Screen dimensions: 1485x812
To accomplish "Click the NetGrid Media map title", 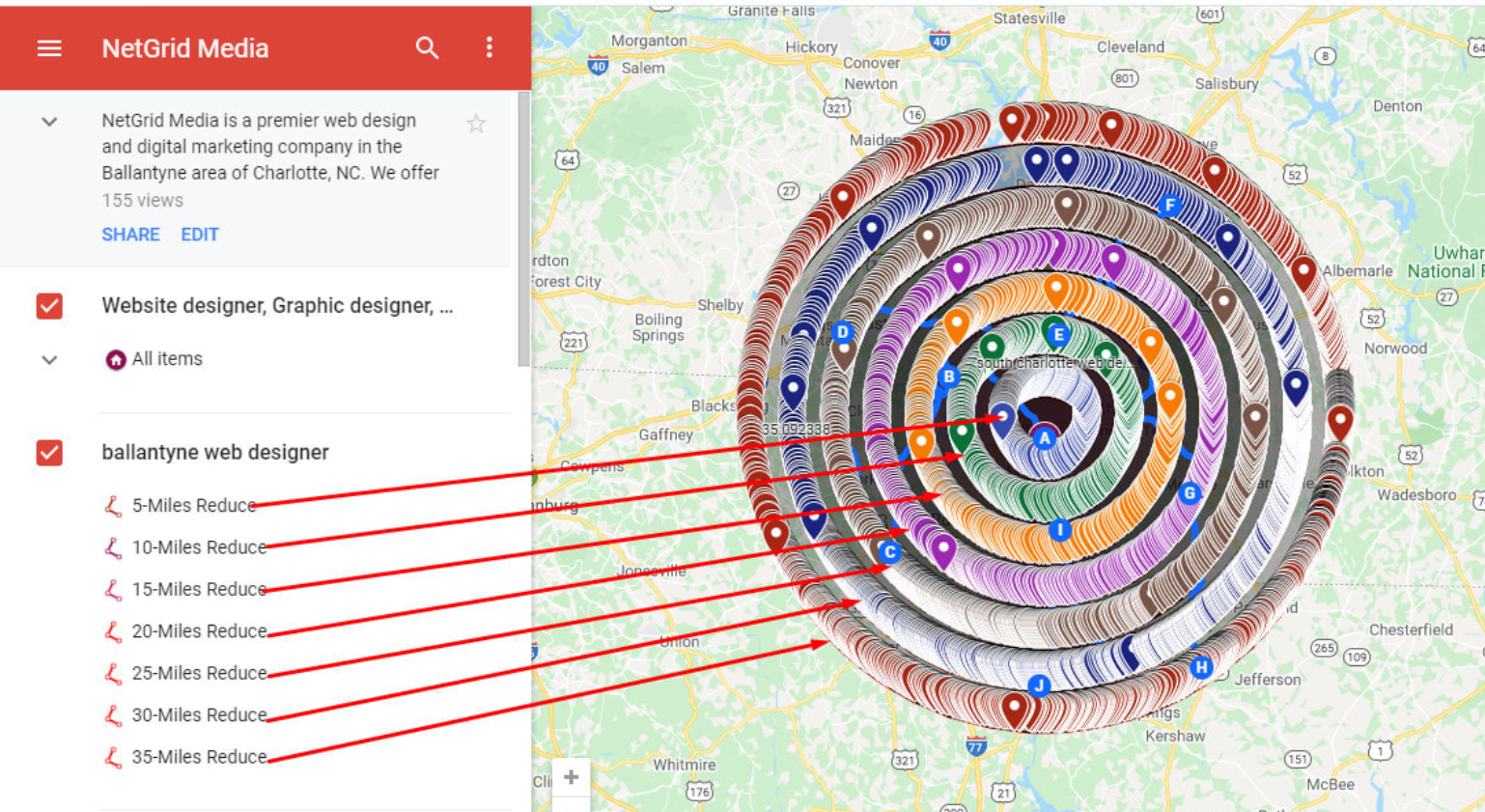I will (185, 48).
